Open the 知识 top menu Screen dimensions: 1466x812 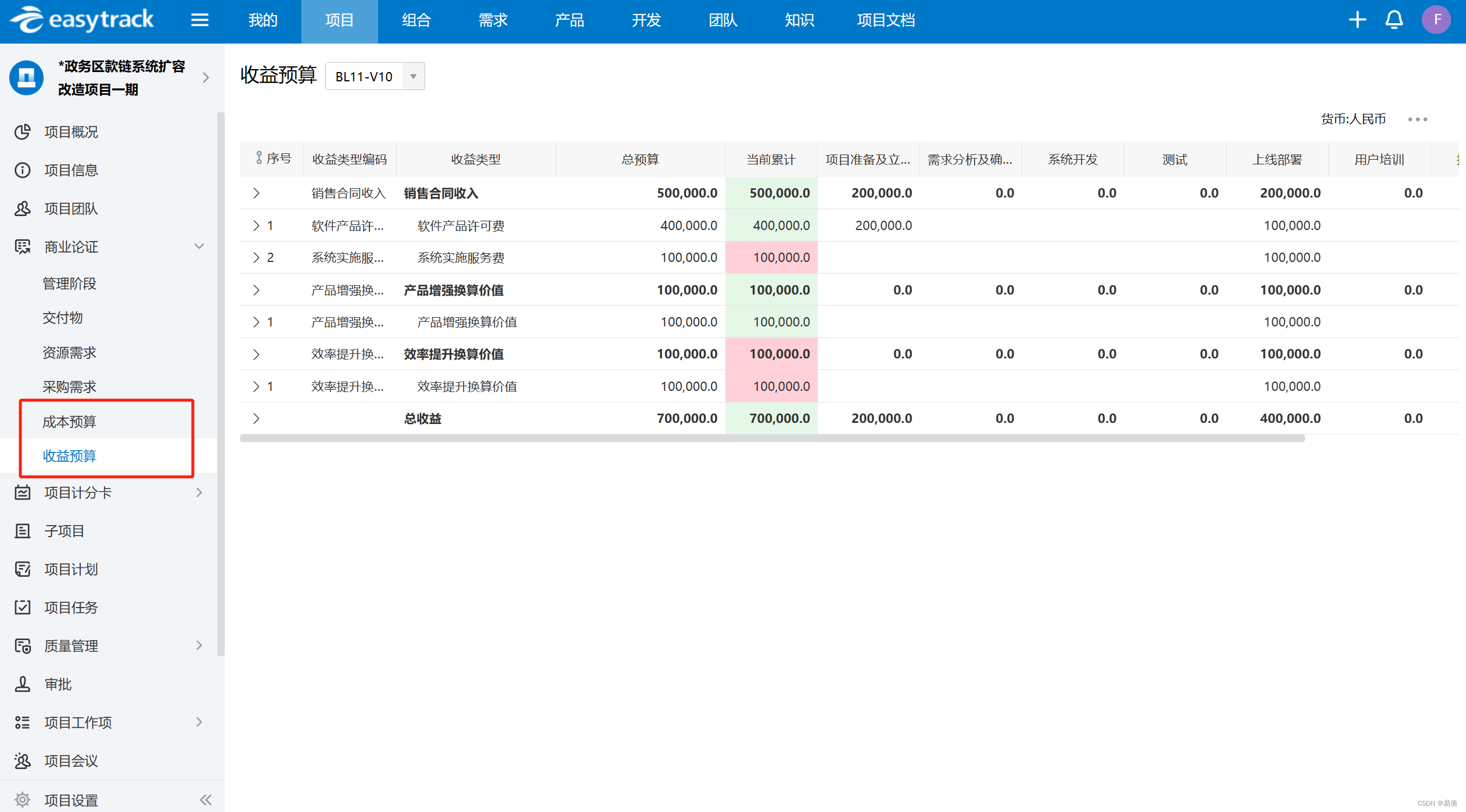800,20
